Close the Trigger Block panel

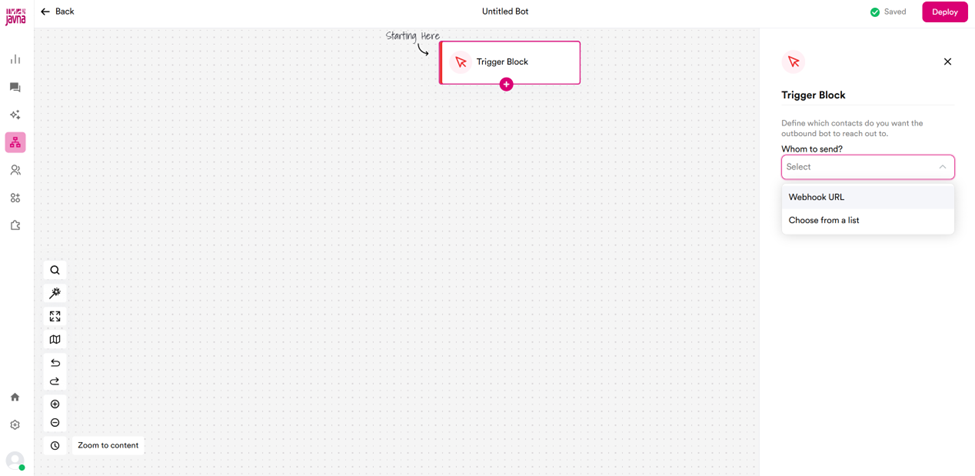coord(948,62)
